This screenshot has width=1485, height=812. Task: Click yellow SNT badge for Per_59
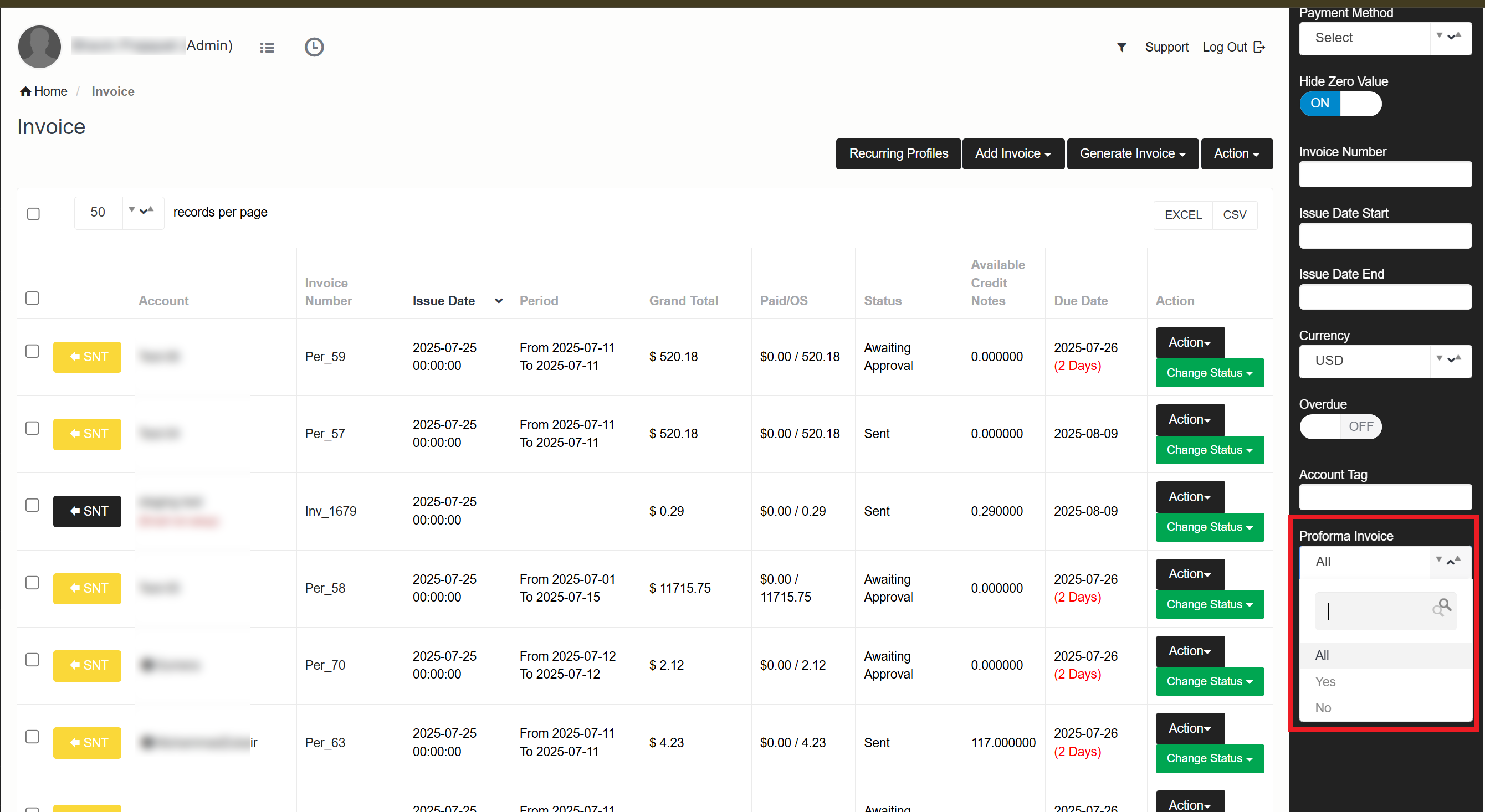[87, 357]
